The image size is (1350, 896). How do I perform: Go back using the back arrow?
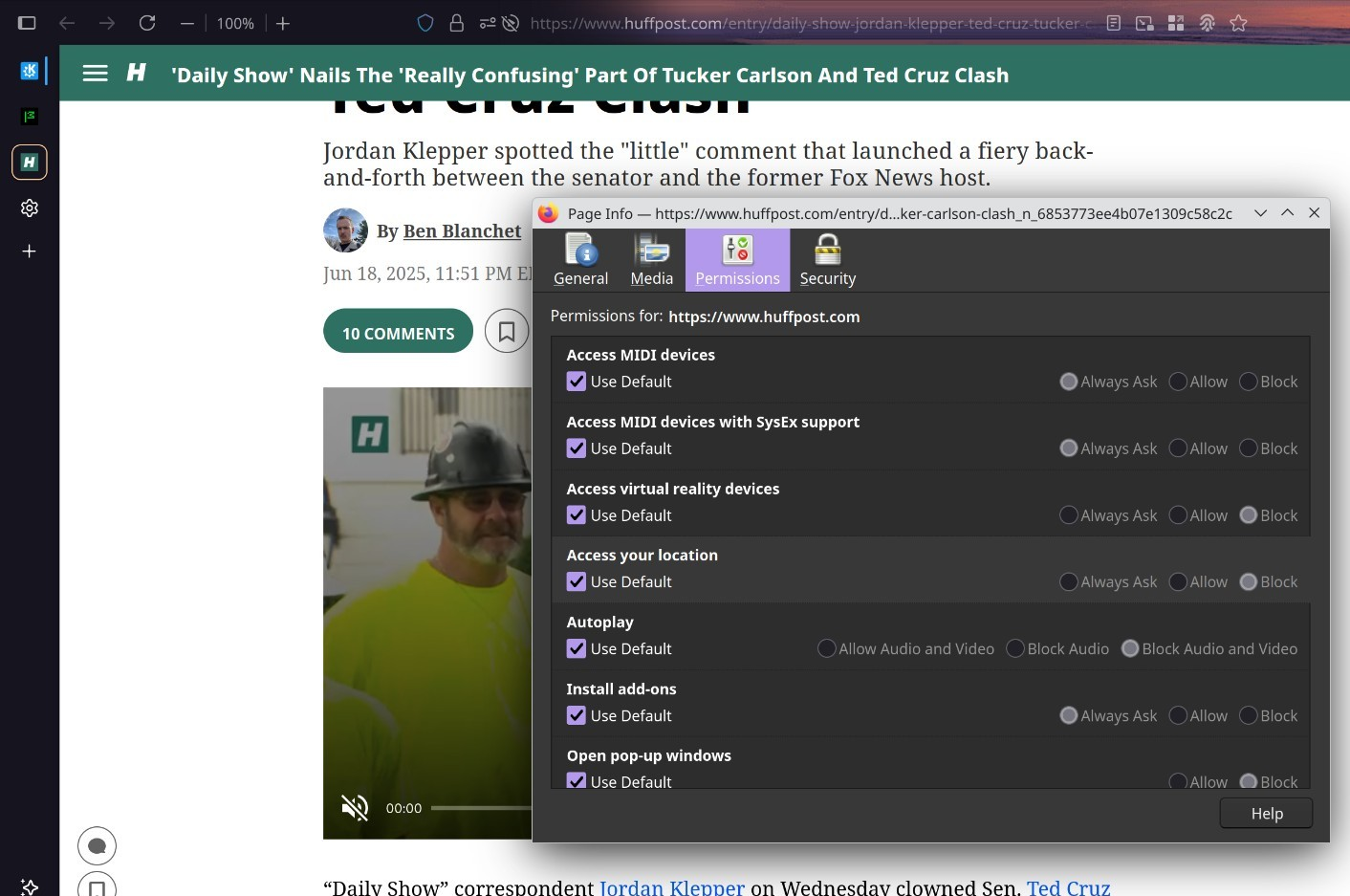[67, 23]
